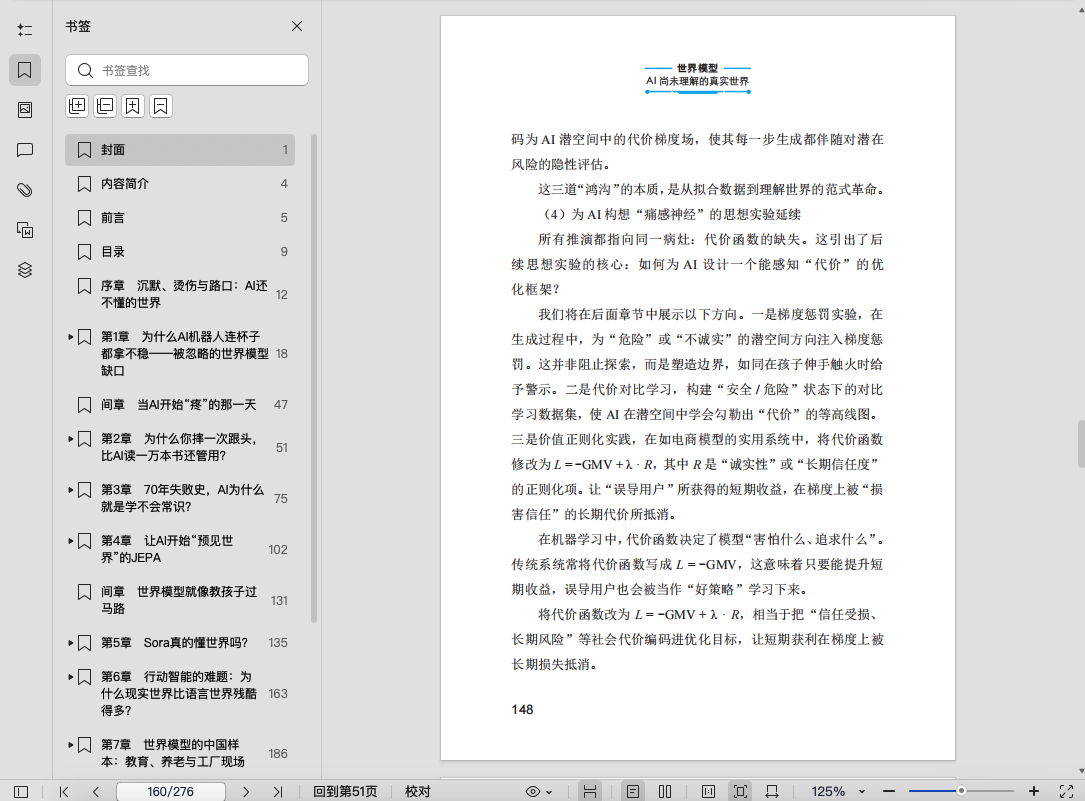Screen dimensions: 1085x801
Task: Click the page number field 160/276
Action: coord(170,791)
